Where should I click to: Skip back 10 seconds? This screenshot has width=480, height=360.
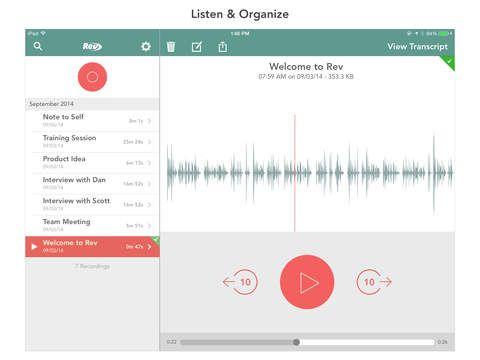240,282
